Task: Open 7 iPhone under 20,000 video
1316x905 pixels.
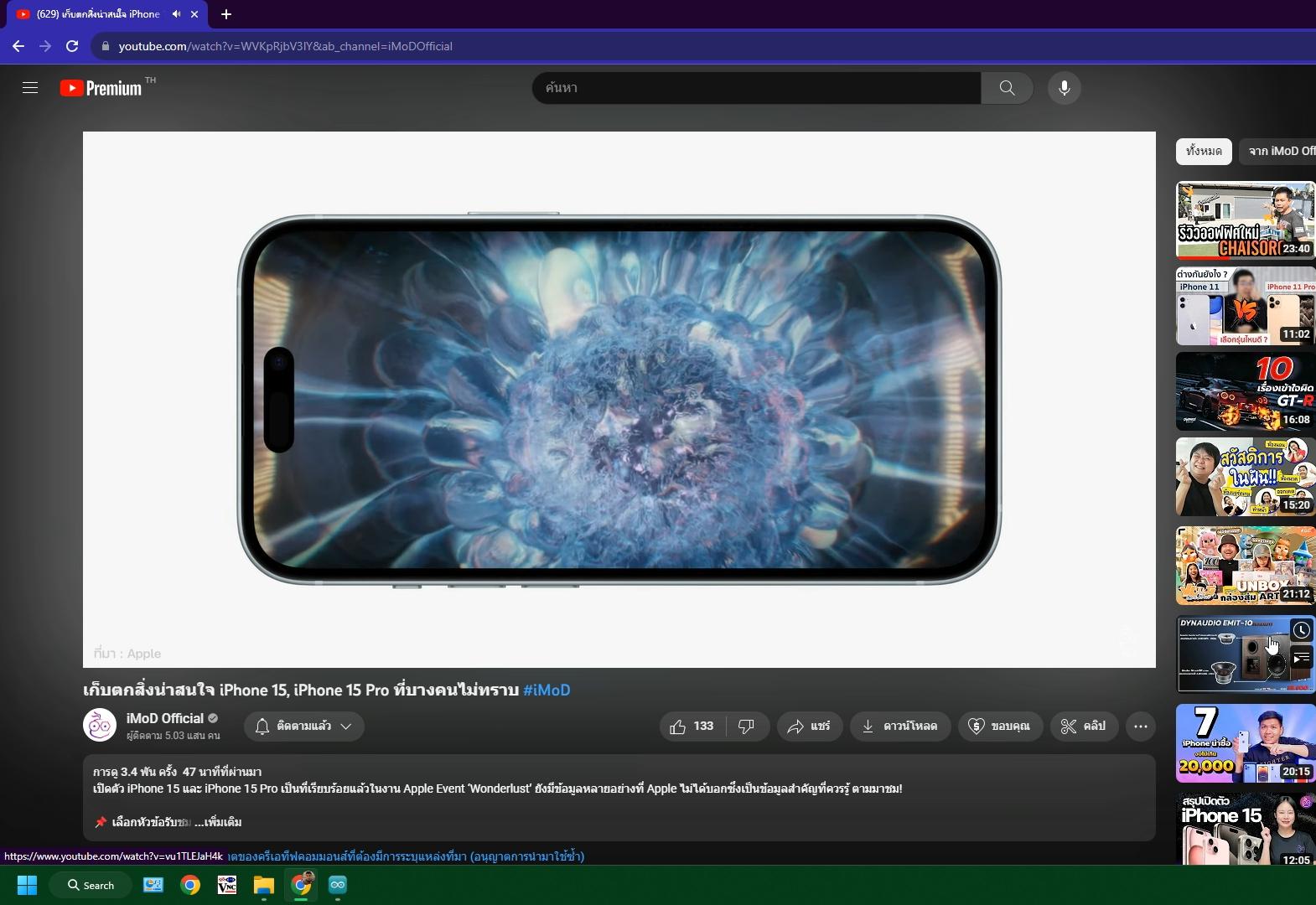Action: tap(1246, 743)
